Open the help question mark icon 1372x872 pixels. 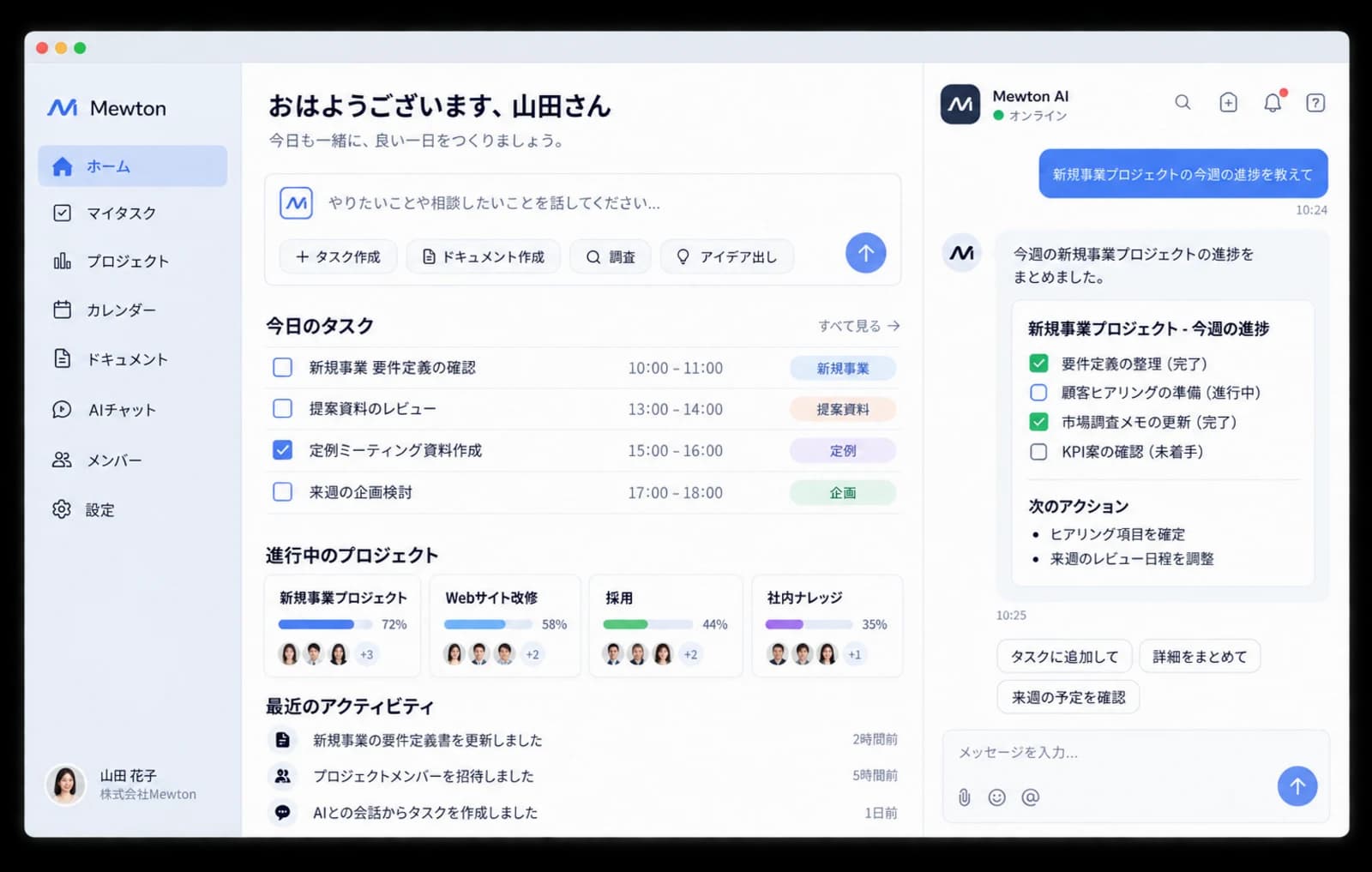coord(1315,103)
